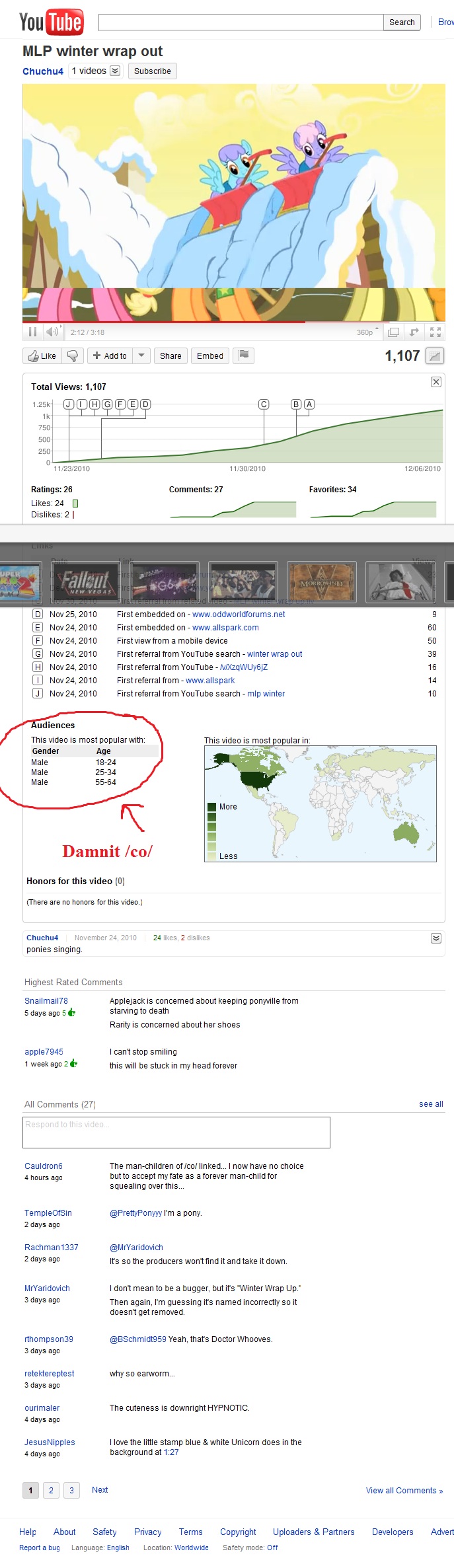Image resolution: width=454 pixels, height=1568 pixels.
Task: Flag the video with flag icon
Action: click(244, 355)
